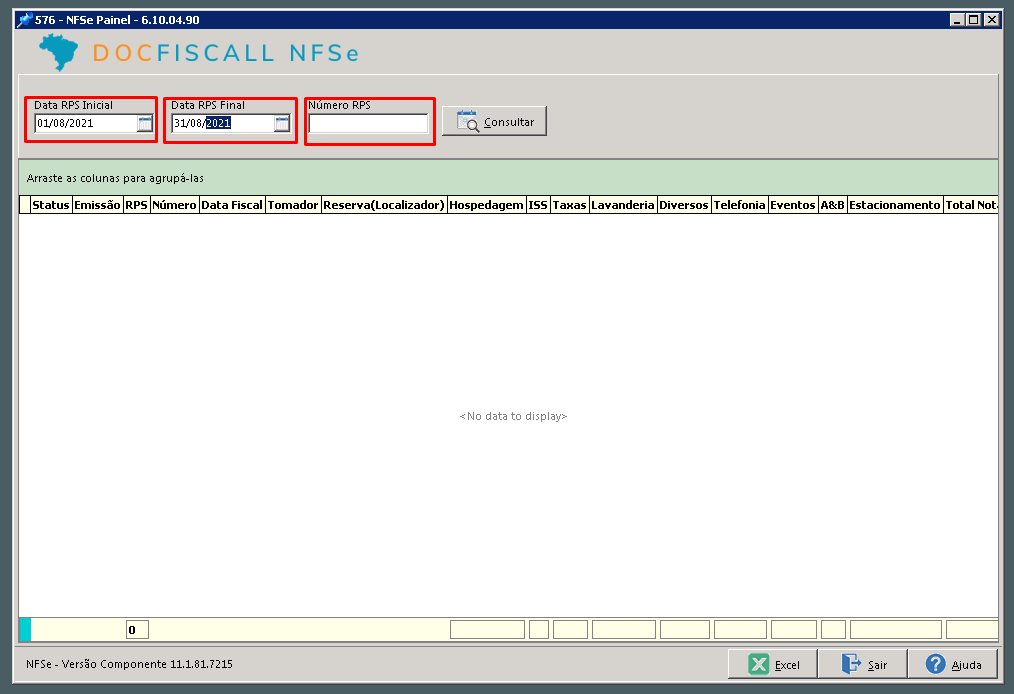Click the Consultar button
The width and height of the screenshot is (1014, 694).
(x=495, y=122)
